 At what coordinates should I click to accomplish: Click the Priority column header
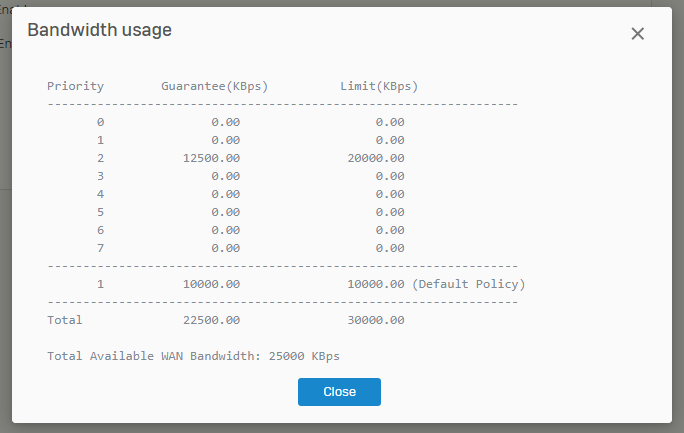click(x=75, y=86)
